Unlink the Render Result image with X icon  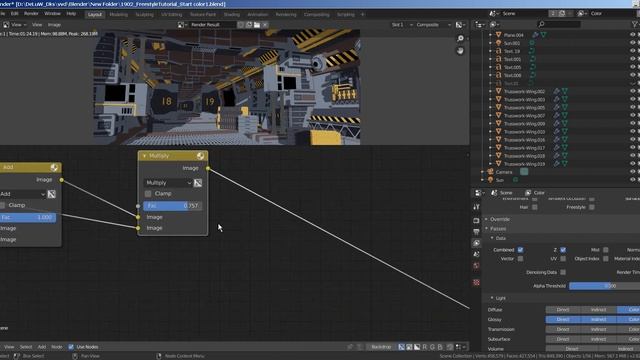point(265,24)
